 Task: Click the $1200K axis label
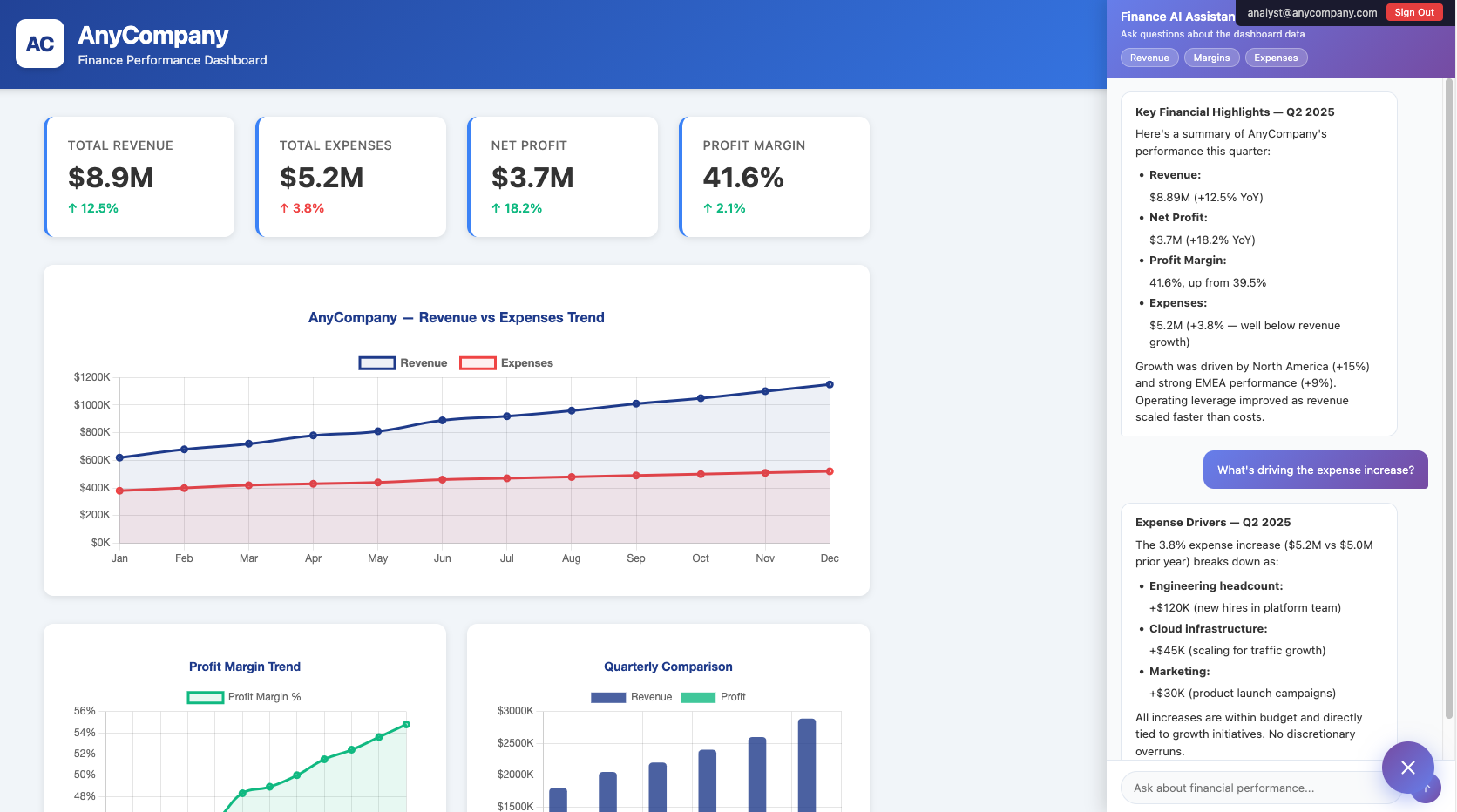pos(92,377)
